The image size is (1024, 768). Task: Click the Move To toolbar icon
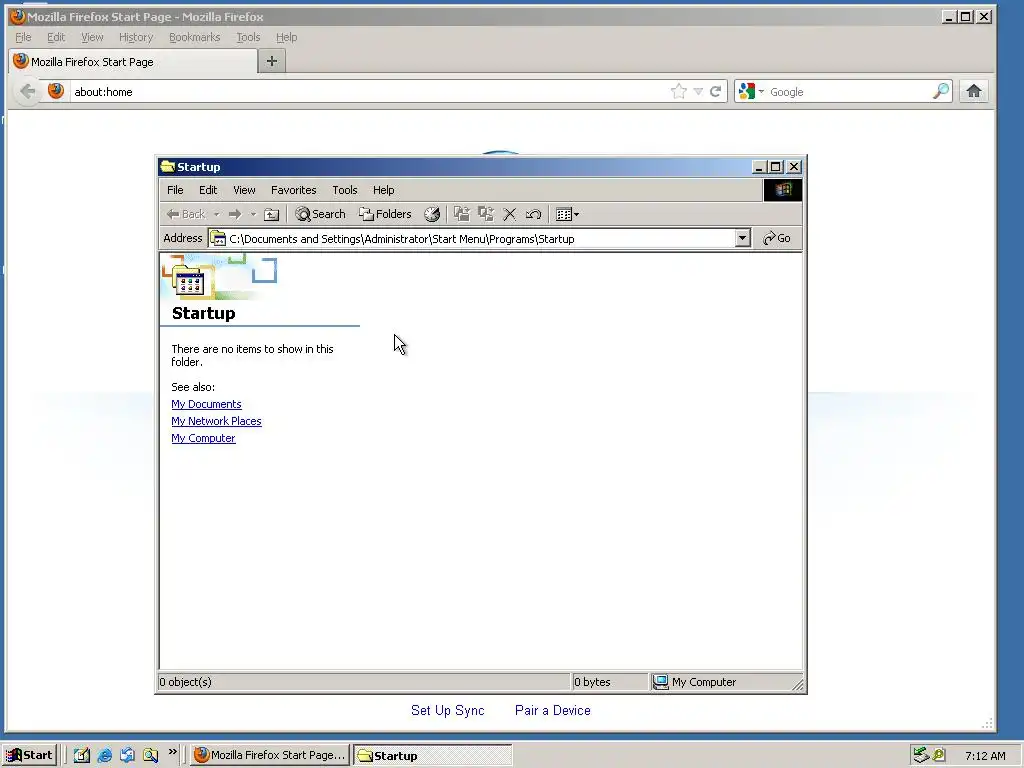[x=462, y=214]
